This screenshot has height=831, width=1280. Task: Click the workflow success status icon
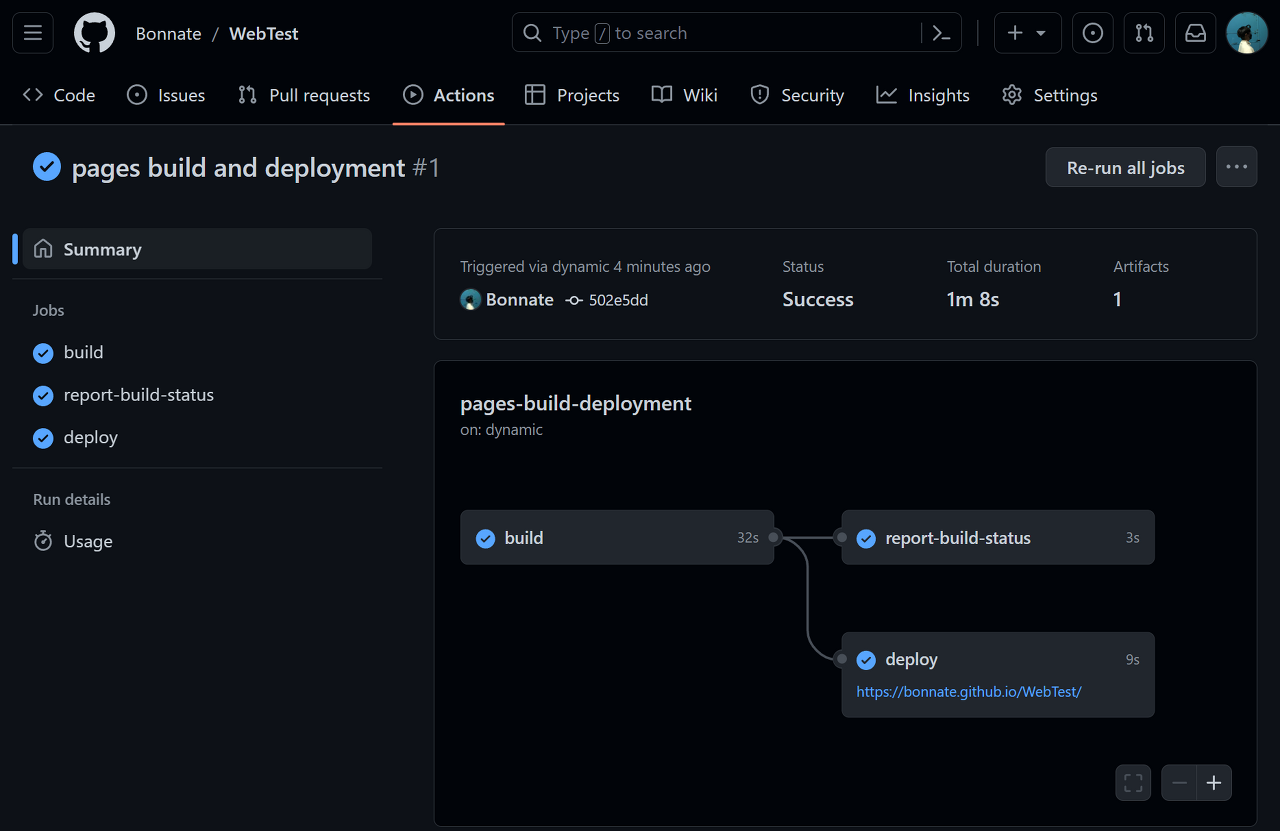(x=47, y=167)
